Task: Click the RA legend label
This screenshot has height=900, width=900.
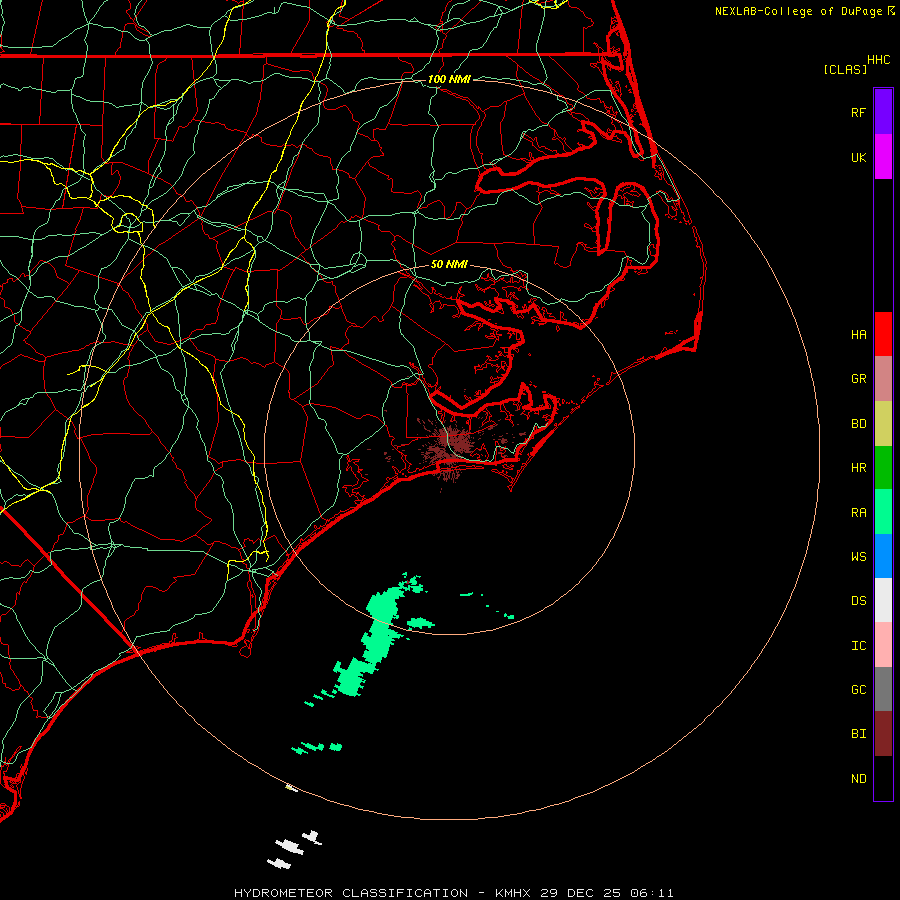Action: point(858,513)
